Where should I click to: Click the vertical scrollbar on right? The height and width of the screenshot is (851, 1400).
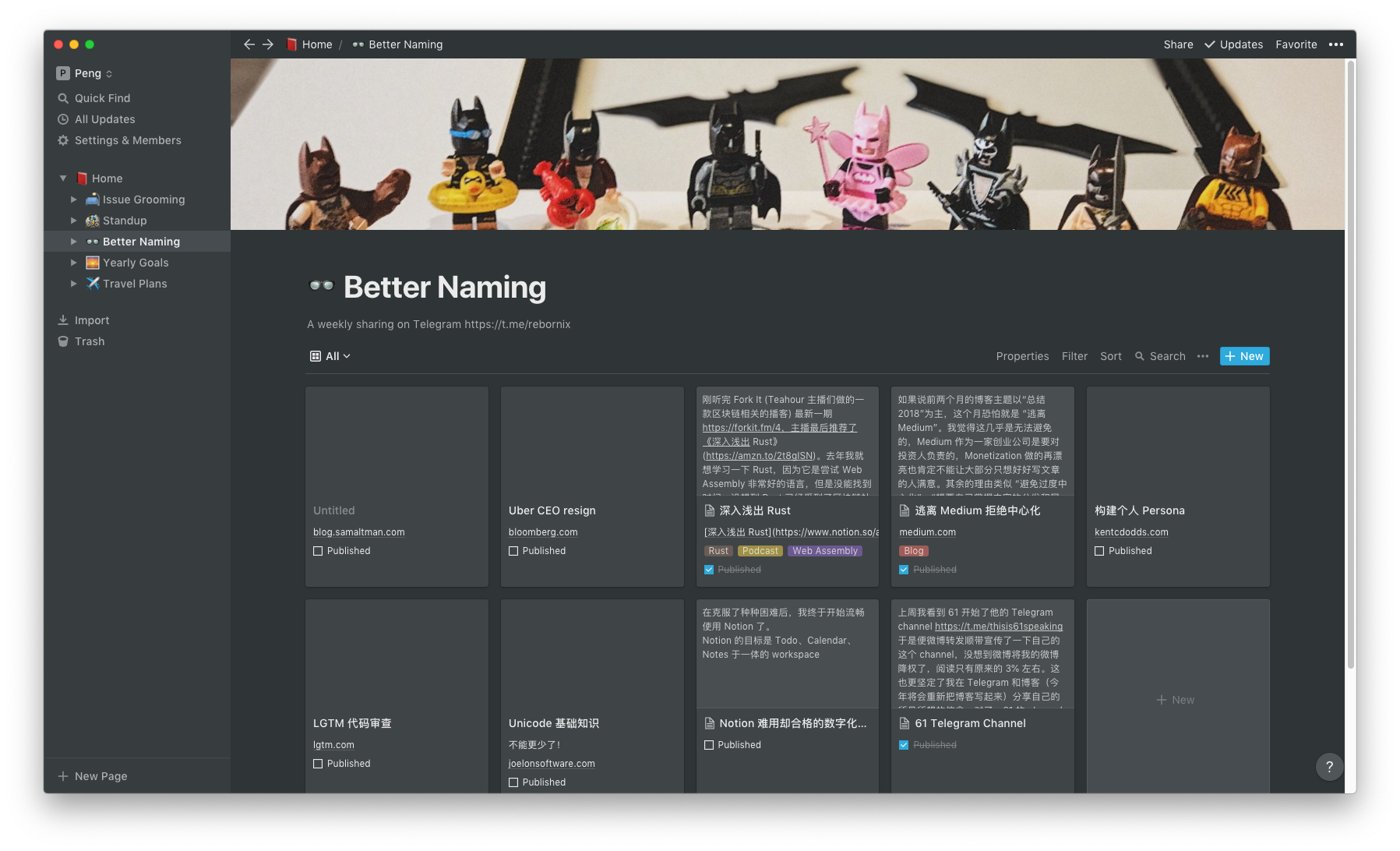point(1351,365)
